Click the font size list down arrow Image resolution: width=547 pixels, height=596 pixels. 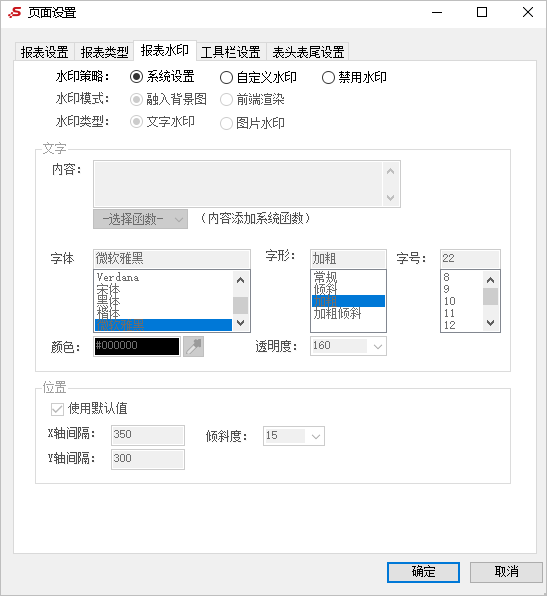coord(490,323)
